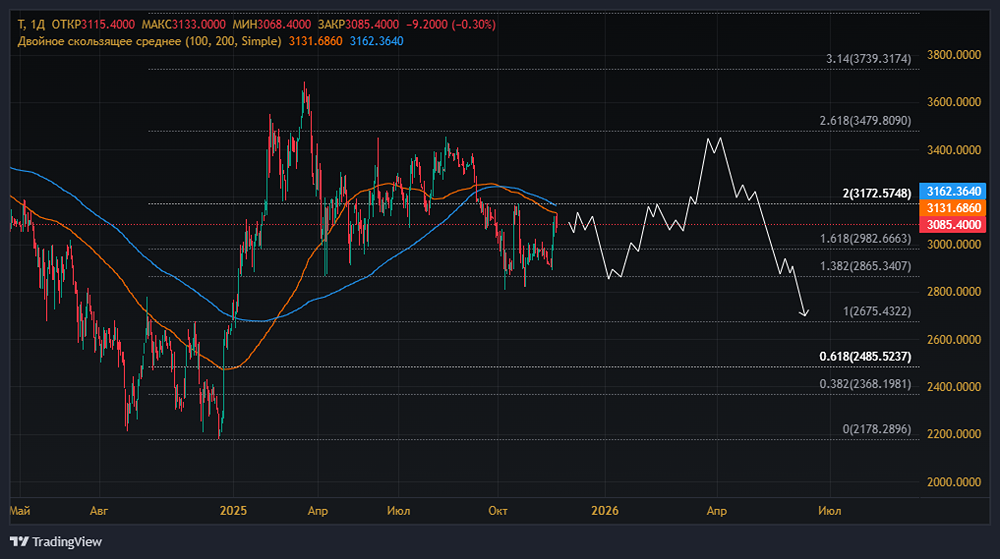Select Fibonacci level 1.382(2865.3407)
This screenshot has width=1000, height=559.
pyautogui.click(x=865, y=266)
